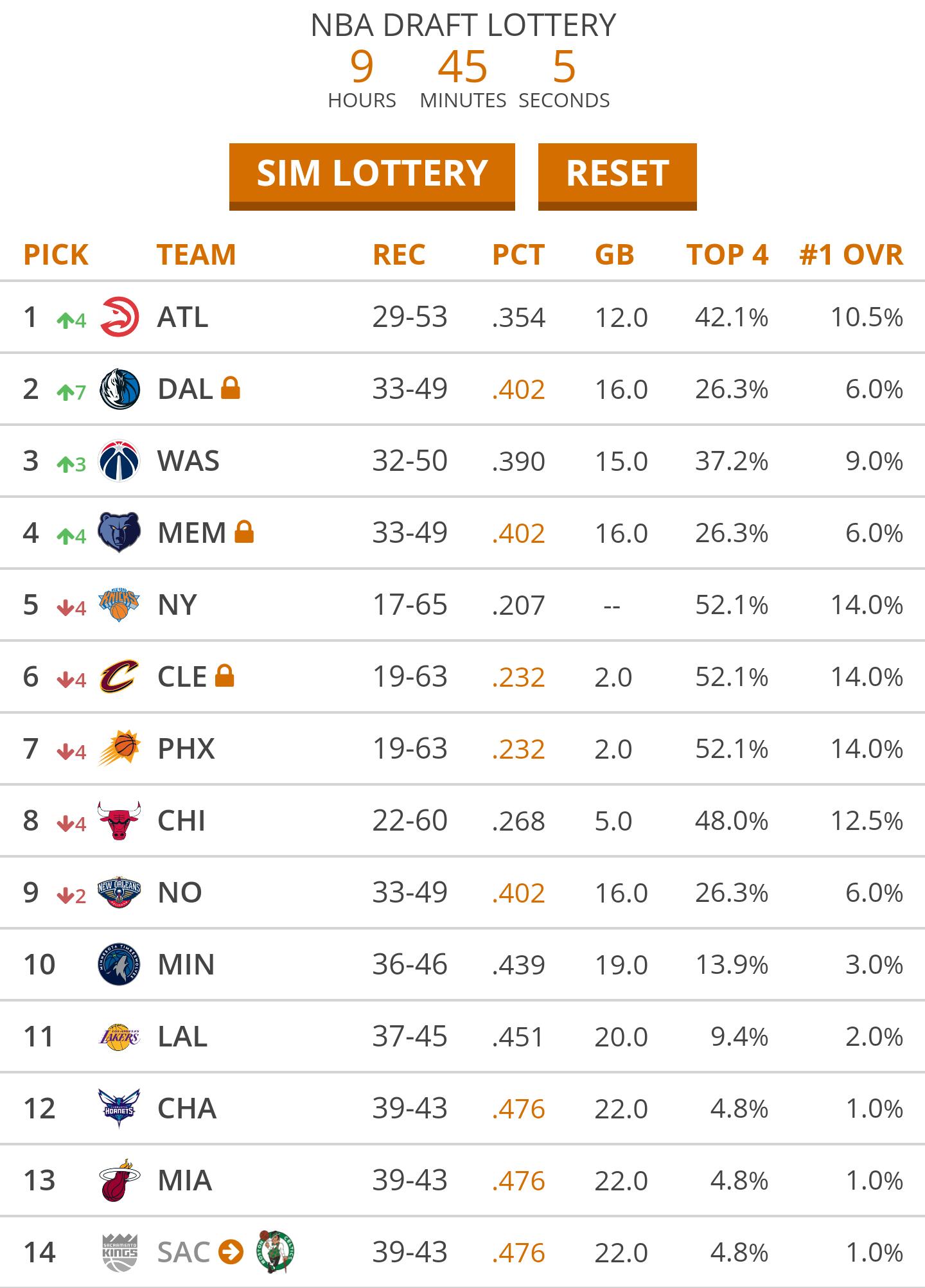Unlock the CLE pick lock
925x1288 pixels.
coord(224,676)
